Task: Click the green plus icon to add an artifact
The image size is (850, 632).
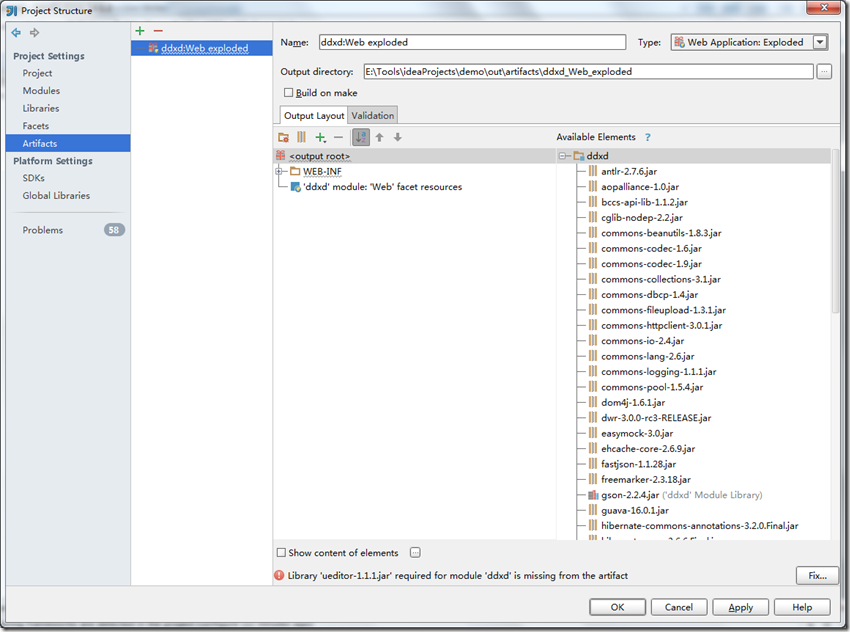Action: pos(139,30)
